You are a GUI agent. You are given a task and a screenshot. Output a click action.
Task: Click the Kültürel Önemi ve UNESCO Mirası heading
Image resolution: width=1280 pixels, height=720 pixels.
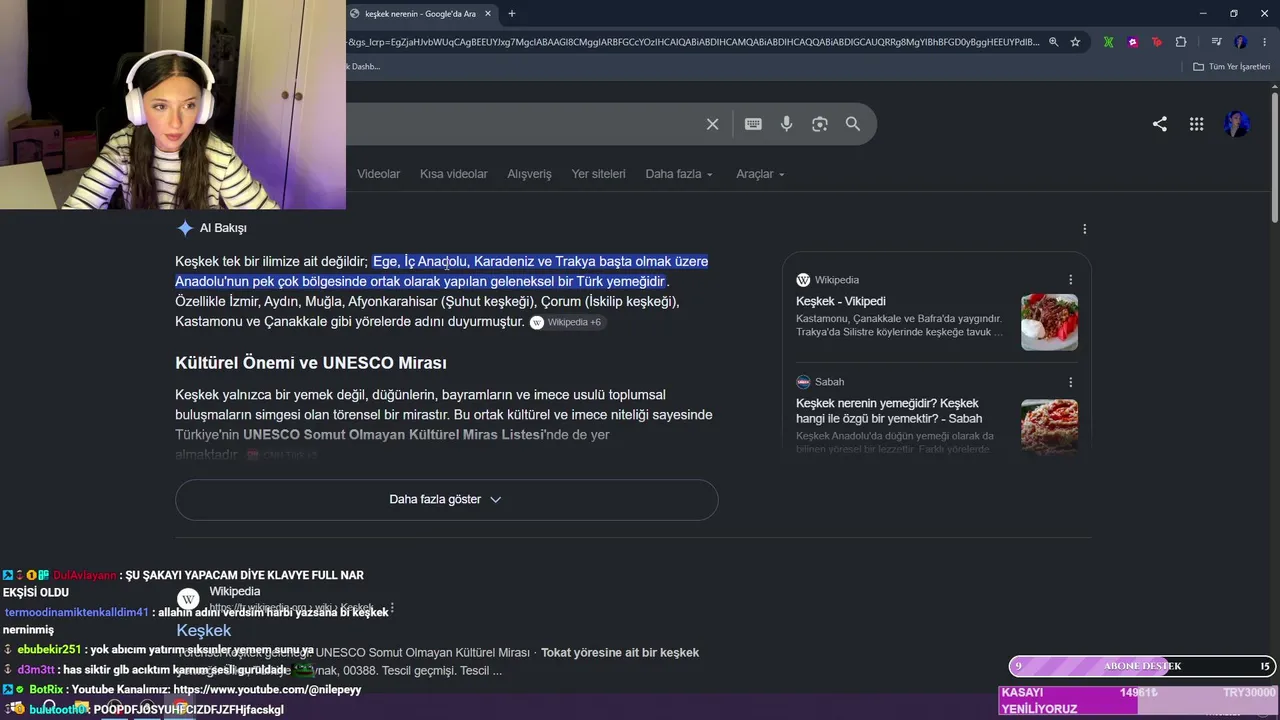pos(311,363)
